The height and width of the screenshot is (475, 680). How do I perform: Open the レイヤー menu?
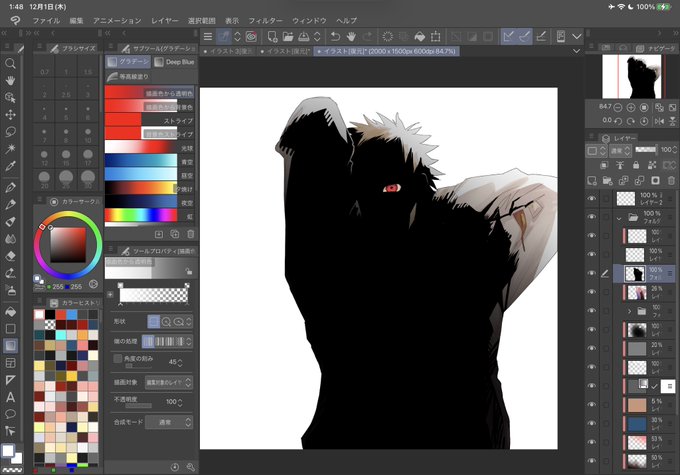[165, 20]
